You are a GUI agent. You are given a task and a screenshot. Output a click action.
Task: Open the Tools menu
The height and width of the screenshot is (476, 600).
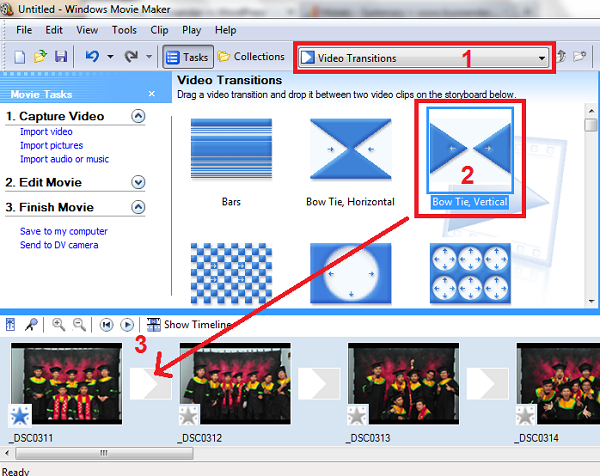point(124,30)
